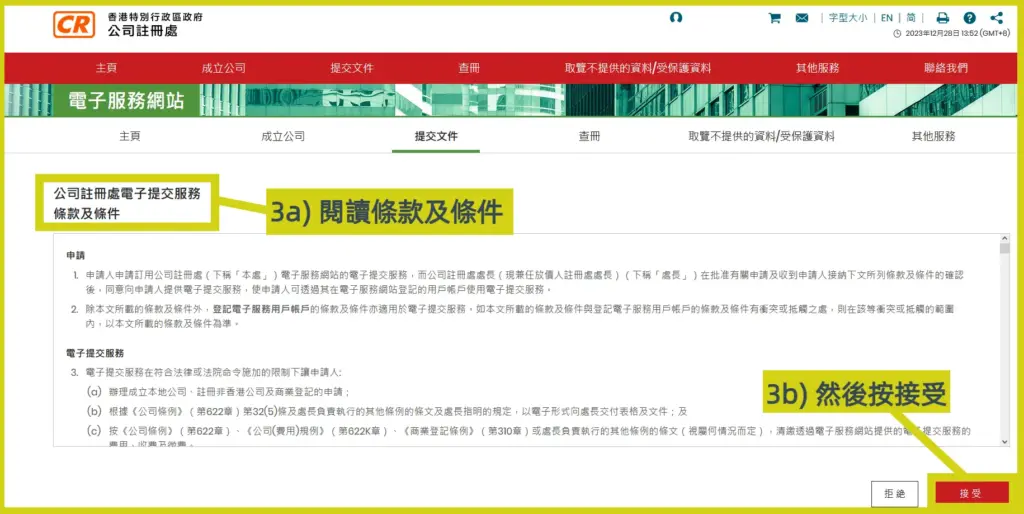Click the terms box scrollbar up arrow
The height and width of the screenshot is (514, 1024).
pyautogui.click(x=1004, y=241)
